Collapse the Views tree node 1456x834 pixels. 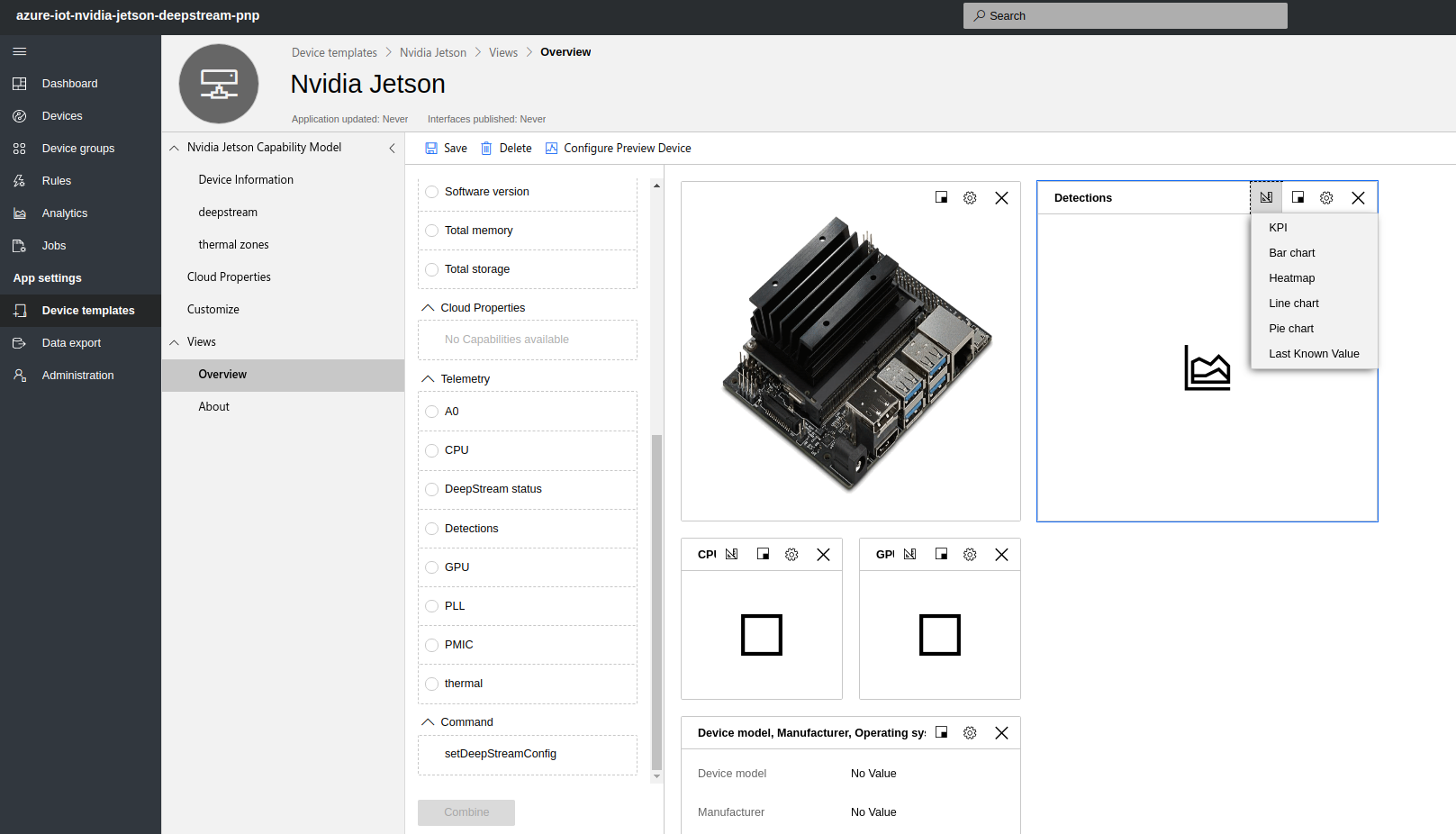175,342
